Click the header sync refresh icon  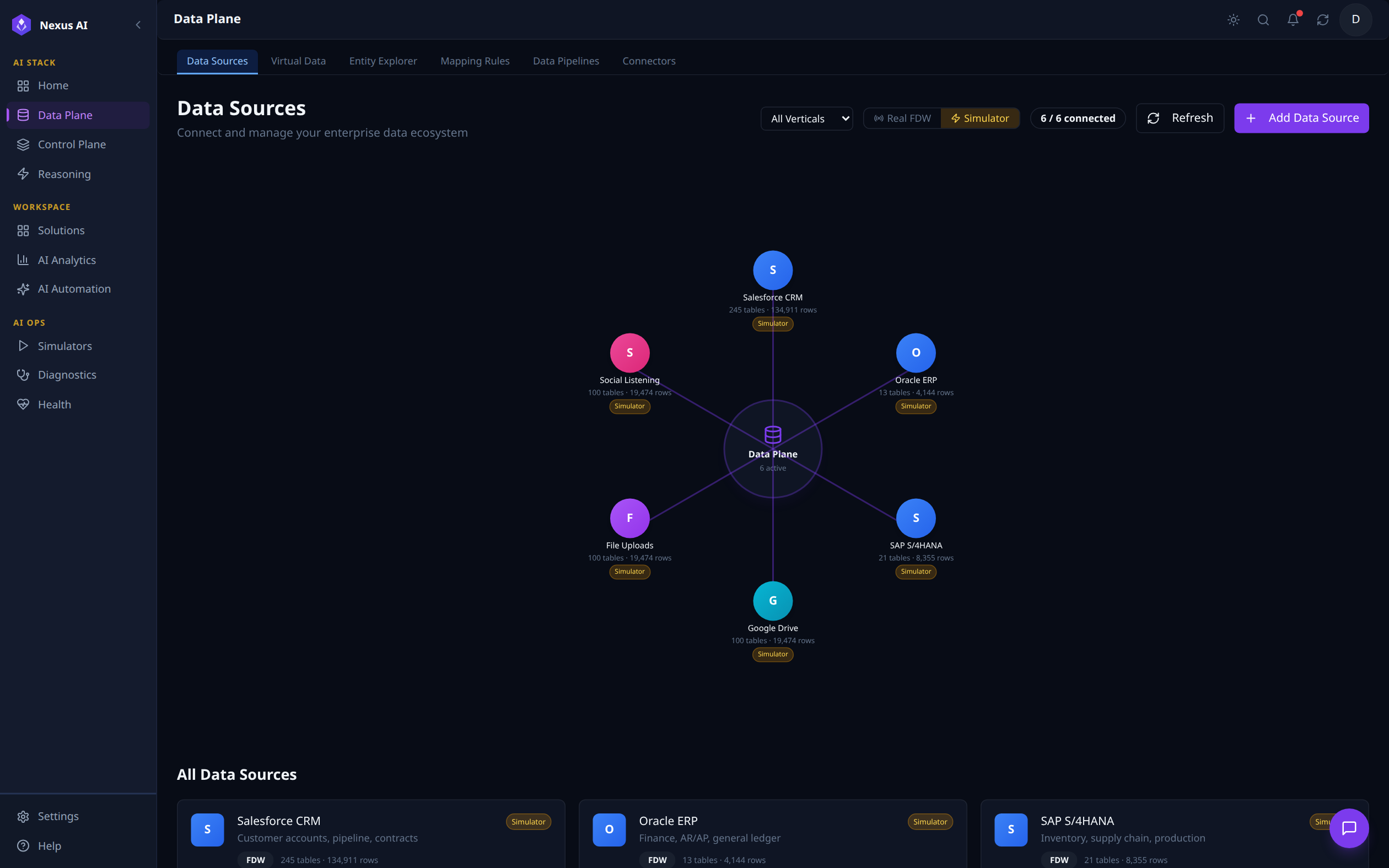pyautogui.click(x=1323, y=20)
